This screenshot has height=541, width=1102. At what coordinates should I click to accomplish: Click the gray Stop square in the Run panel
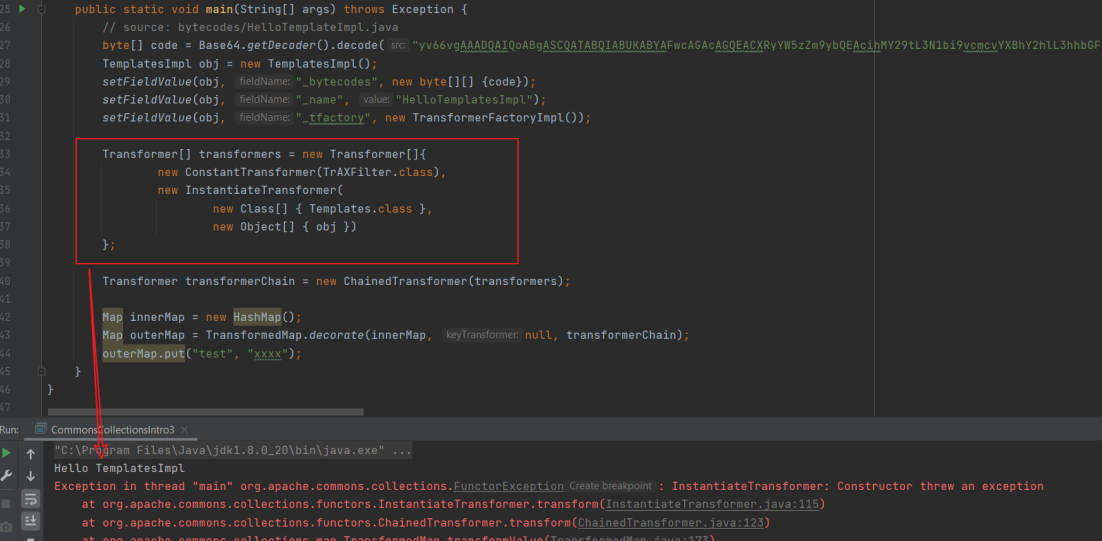point(6,504)
